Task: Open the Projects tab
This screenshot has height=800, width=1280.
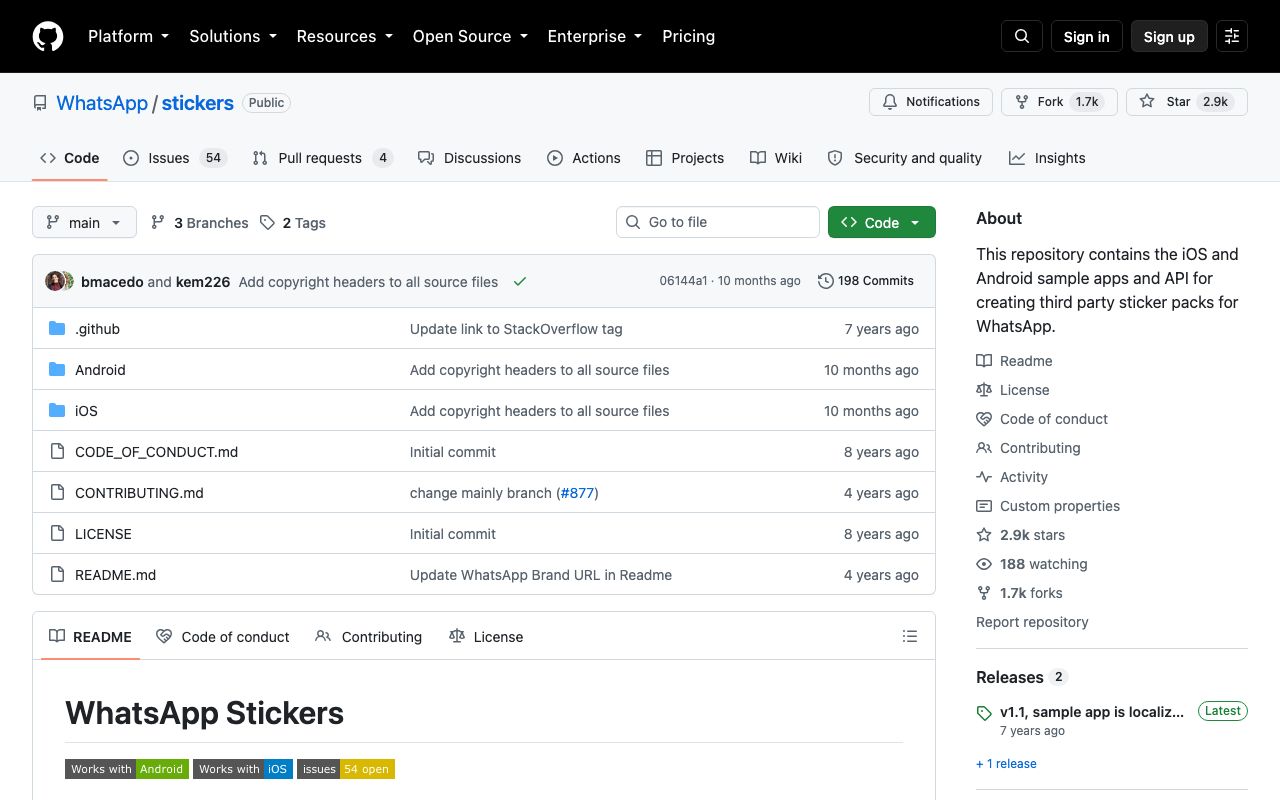Action: [685, 158]
